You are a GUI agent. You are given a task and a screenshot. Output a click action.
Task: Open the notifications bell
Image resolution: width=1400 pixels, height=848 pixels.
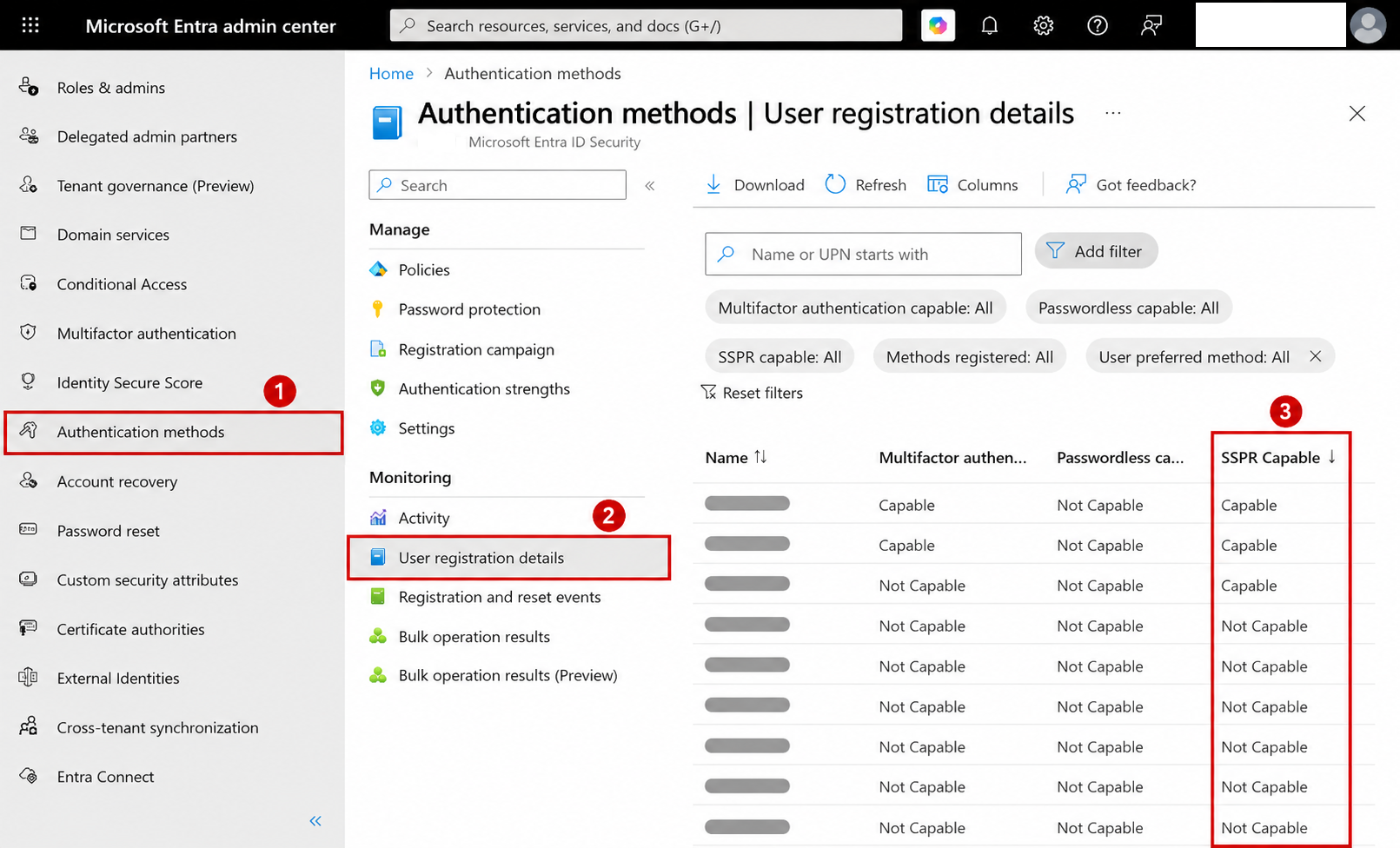[x=989, y=26]
